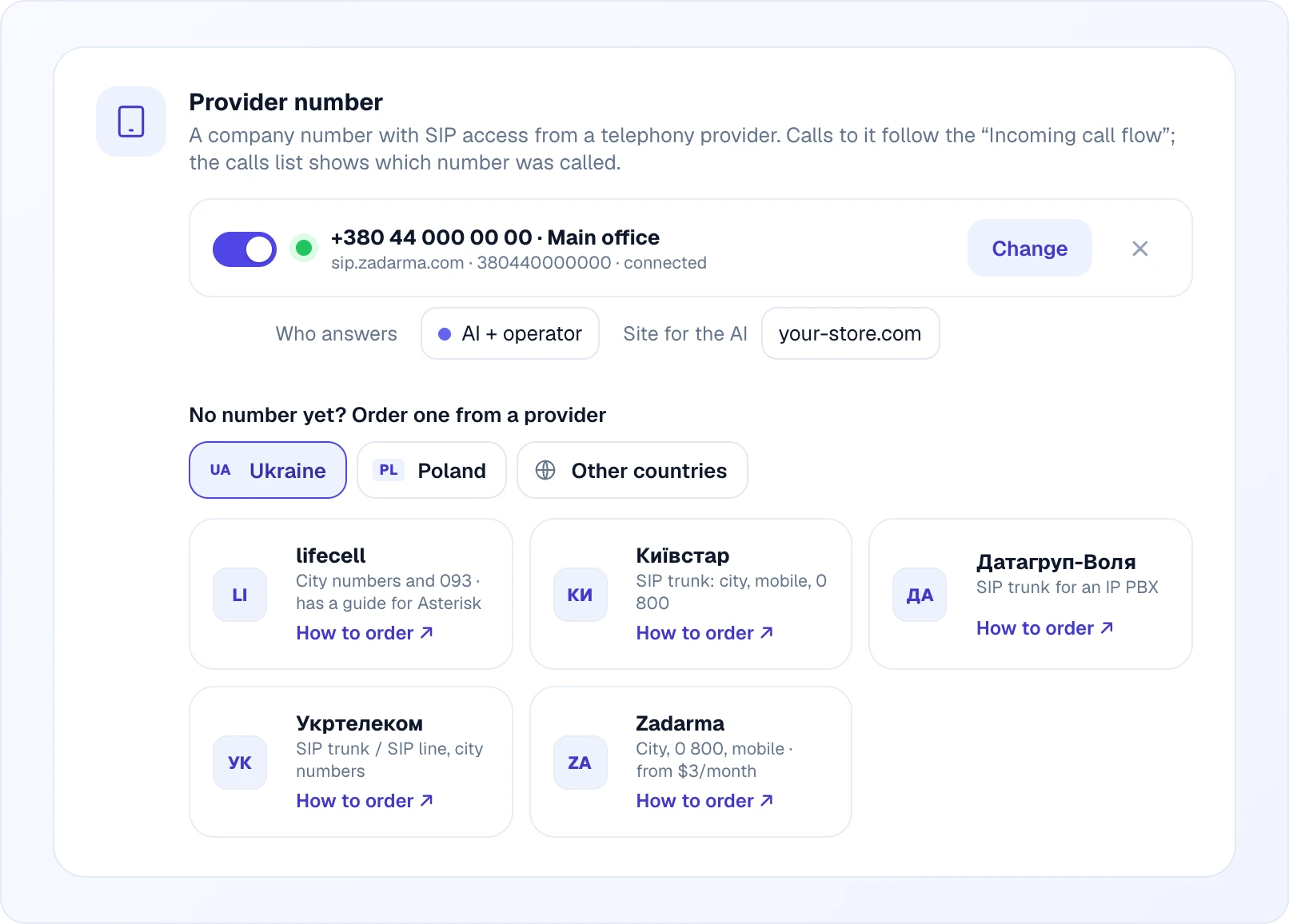This screenshot has height=924, width=1289.
Task: Click the sip.zadarma.com connection details text
Action: click(x=519, y=263)
